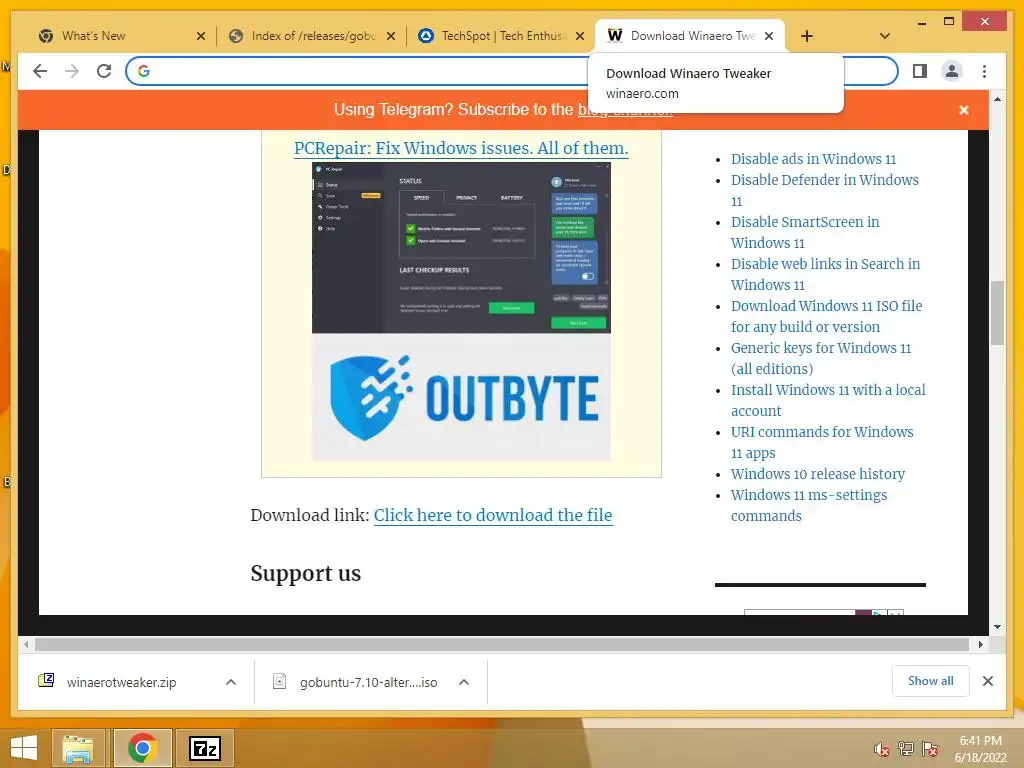This screenshot has height=768, width=1024.
Task: Open File Explorer from the taskbar
Action: tap(78, 748)
